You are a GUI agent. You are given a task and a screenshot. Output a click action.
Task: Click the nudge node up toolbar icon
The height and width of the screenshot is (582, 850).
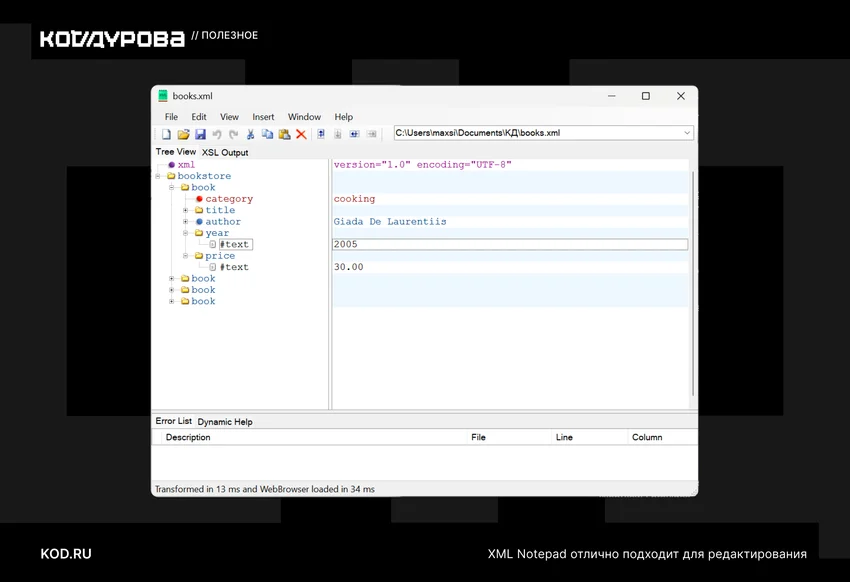tap(321, 134)
